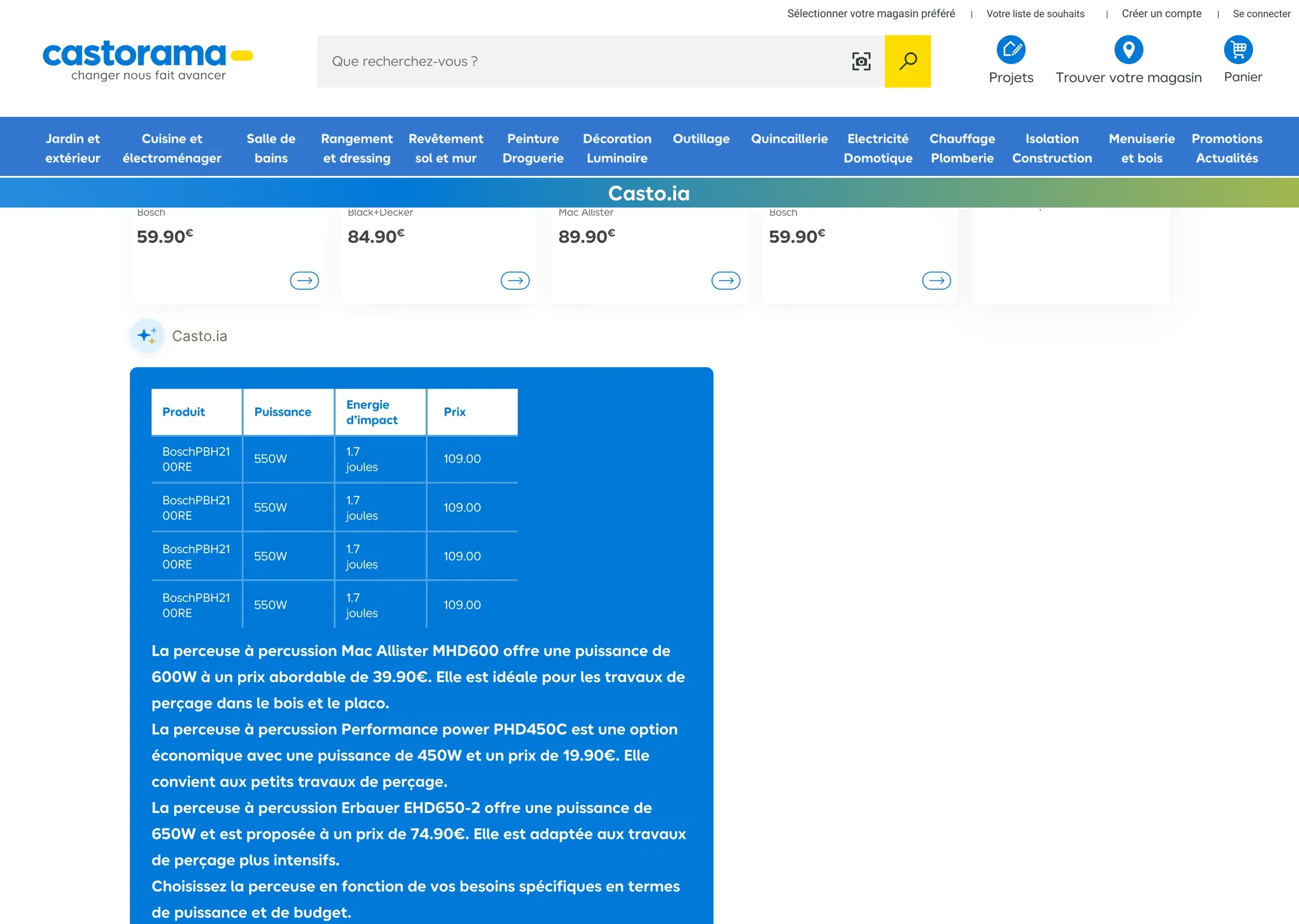Click the Casto.ia gradient banner
The height and width of the screenshot is (924, 1299).
(649, 193)
